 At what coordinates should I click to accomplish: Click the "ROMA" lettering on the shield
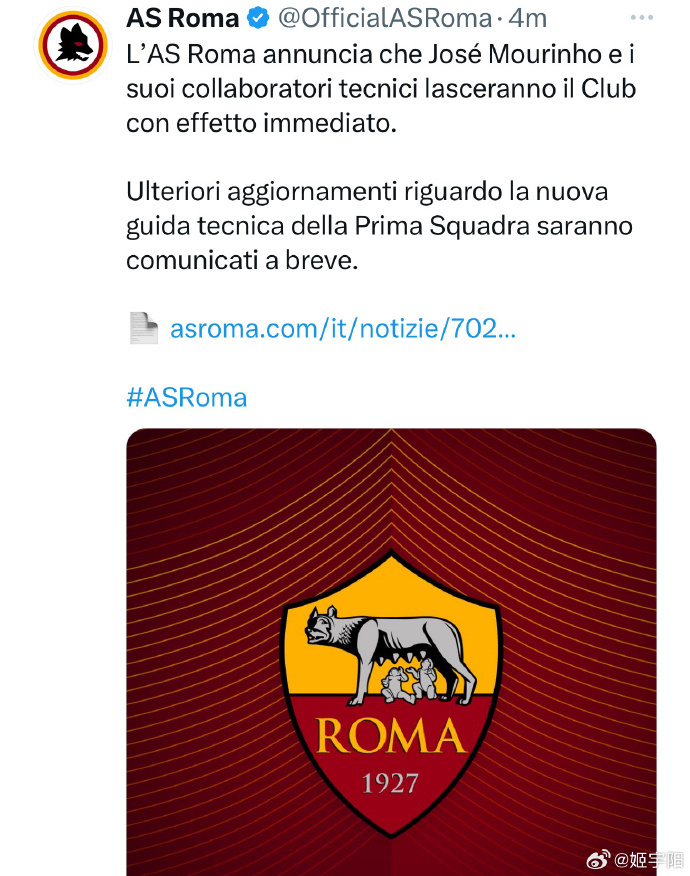point(390,738)
